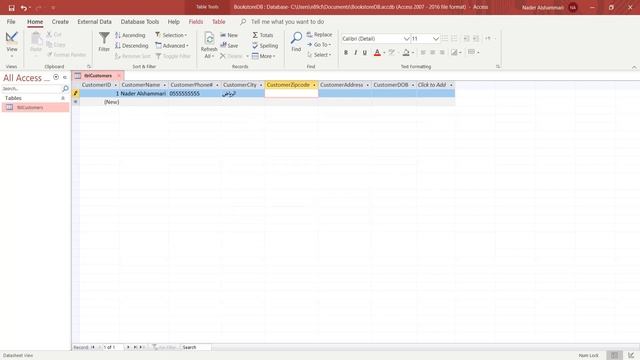Click the active CustomerZipcode cell
640x360 pixels.
pyautogui.click(x=291, y=93)
